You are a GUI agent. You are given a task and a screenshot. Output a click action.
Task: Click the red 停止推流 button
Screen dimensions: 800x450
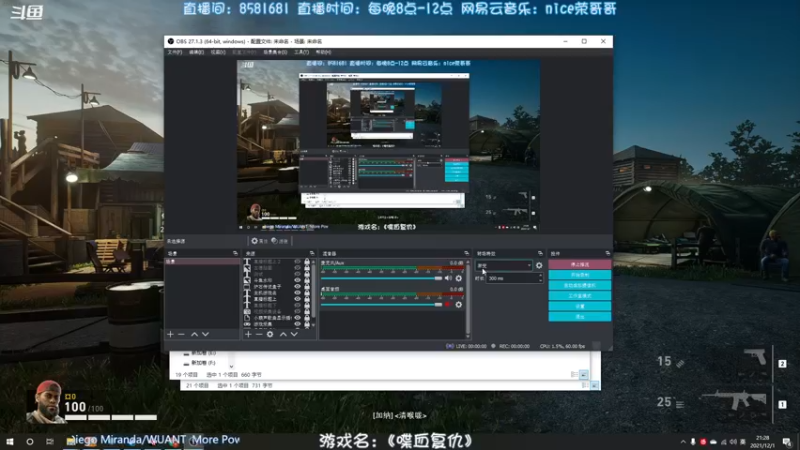(x=580, y=264)
